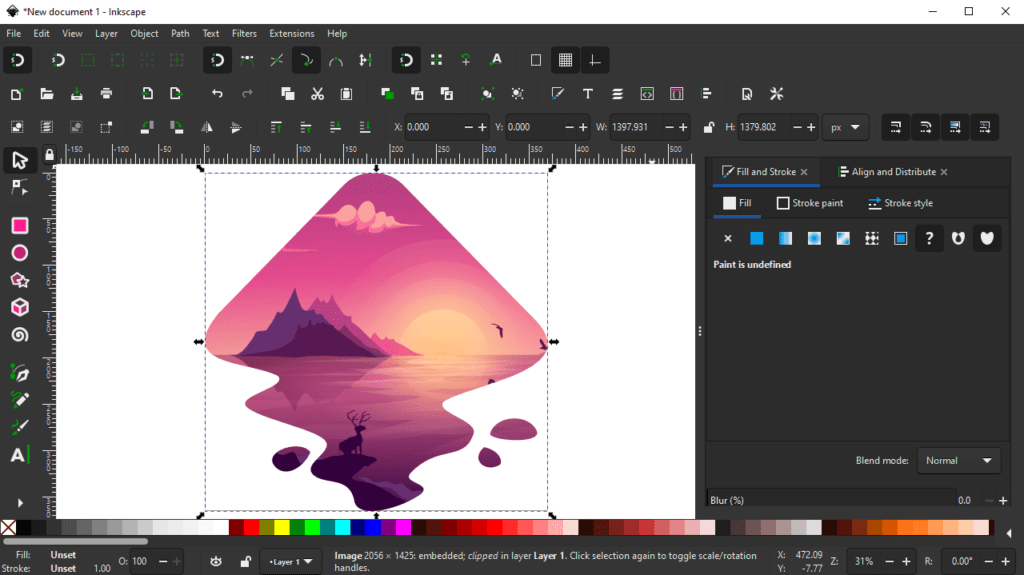Screen dimensions: 1024x575
Task: Open the Path menu
Action: pyautogui.click(x=180, y=33)
